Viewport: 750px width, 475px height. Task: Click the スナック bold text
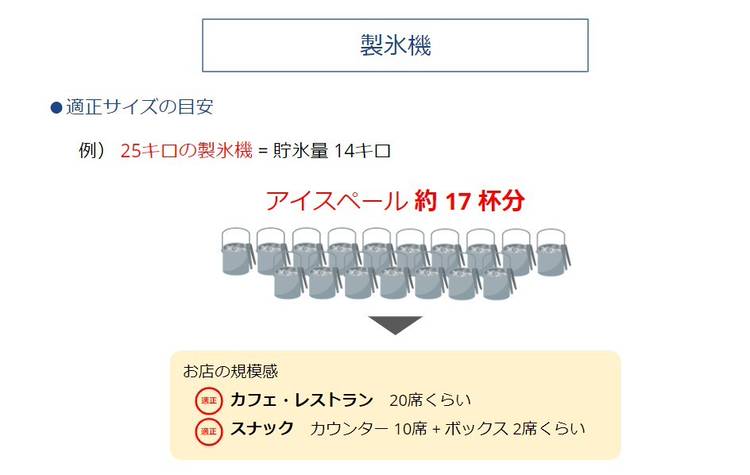(262, 428)
